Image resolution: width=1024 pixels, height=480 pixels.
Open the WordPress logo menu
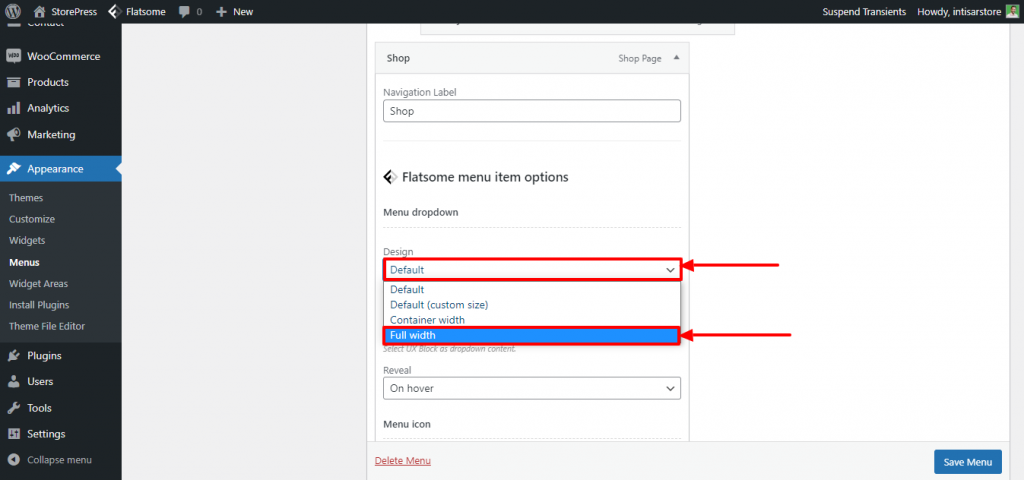pos(13,11)
